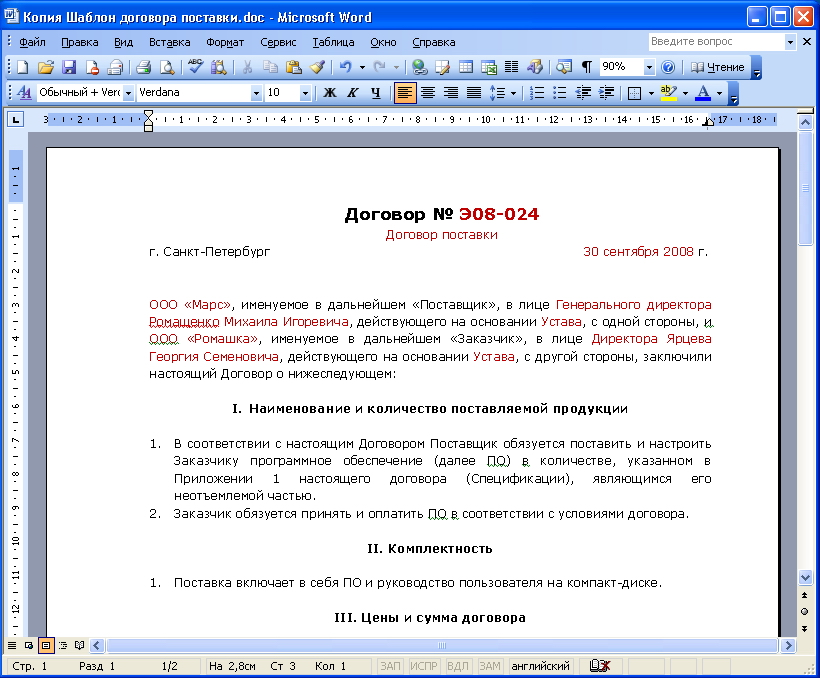This screenshot has width=820, height=678.
Task: Open the line spacing dropdown arrow
Action: 513,93
